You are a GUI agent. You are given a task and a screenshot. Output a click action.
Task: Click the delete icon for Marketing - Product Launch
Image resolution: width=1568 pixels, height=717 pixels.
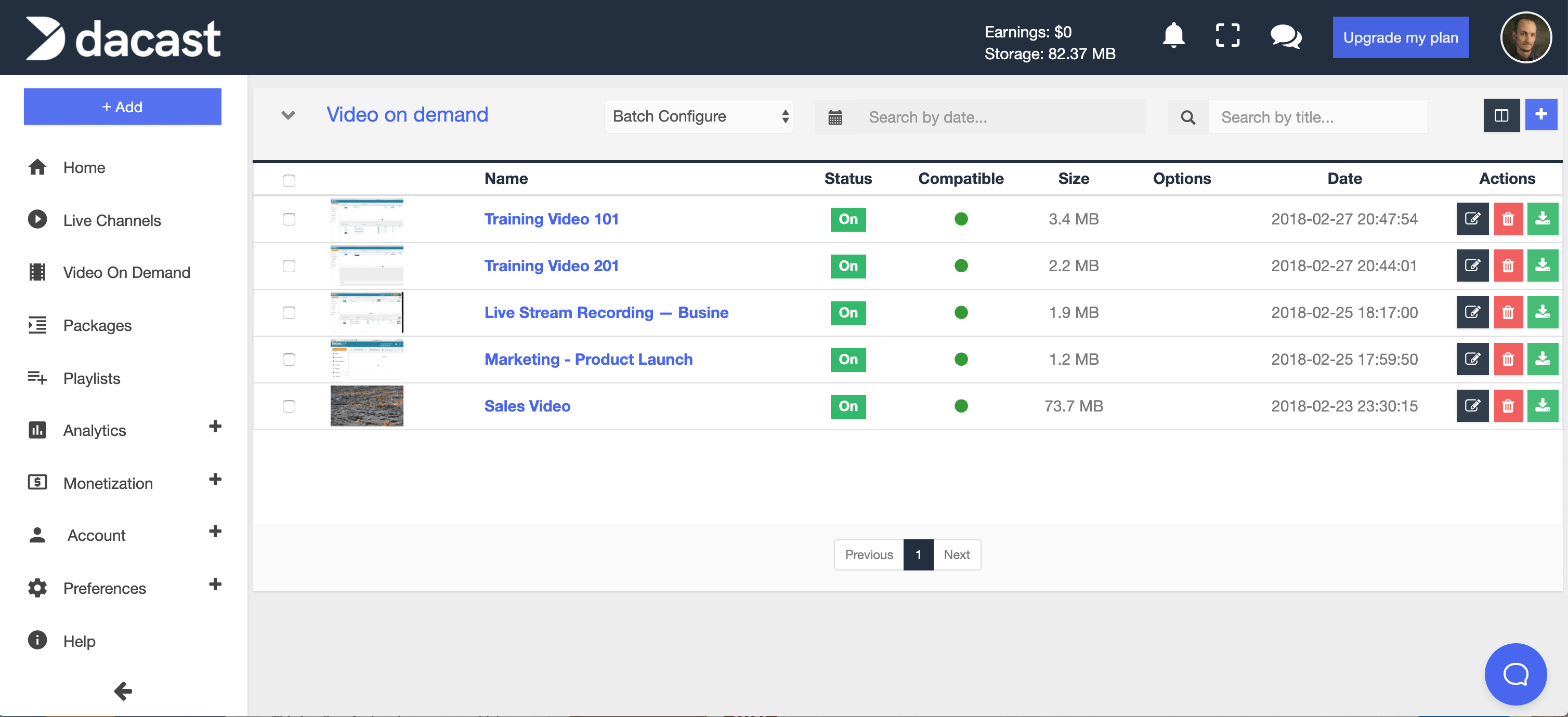1508,359
